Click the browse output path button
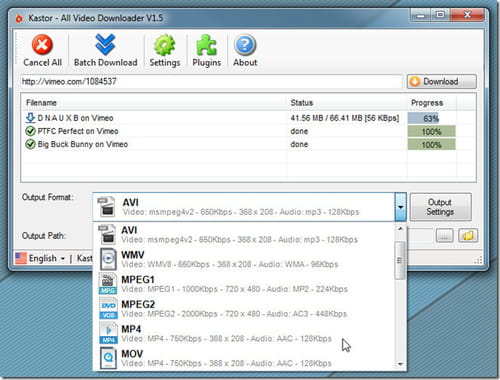 tap(444, 236)
